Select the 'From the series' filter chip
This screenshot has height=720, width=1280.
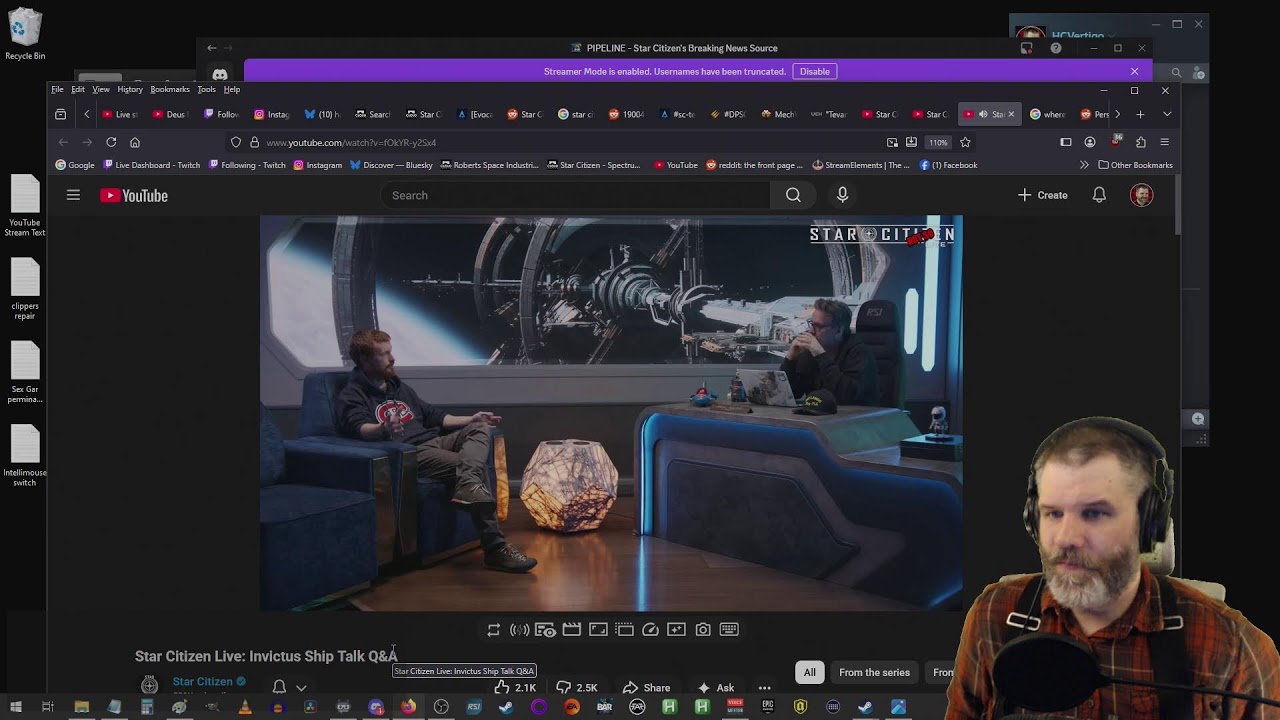(x=874, y=672)
